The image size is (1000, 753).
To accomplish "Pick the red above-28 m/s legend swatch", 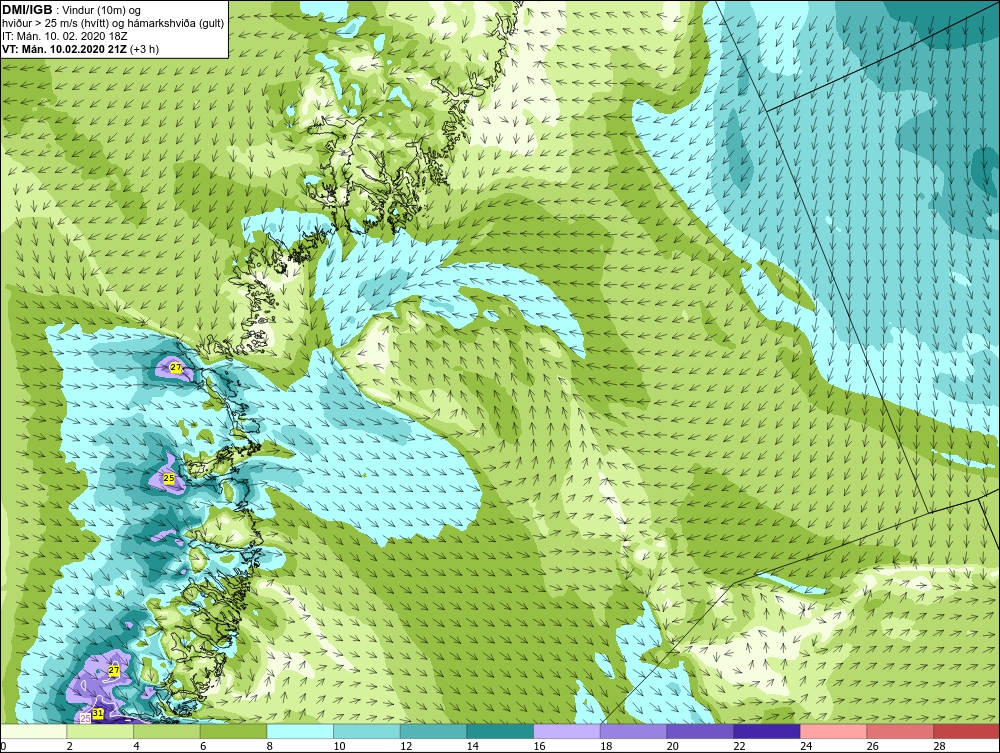I will click(966, 731).
